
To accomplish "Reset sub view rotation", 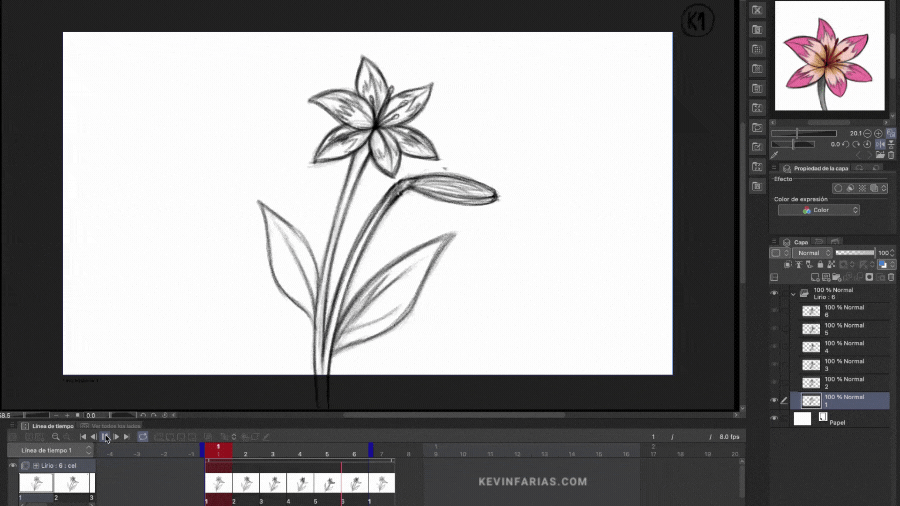I will point(867,145).
